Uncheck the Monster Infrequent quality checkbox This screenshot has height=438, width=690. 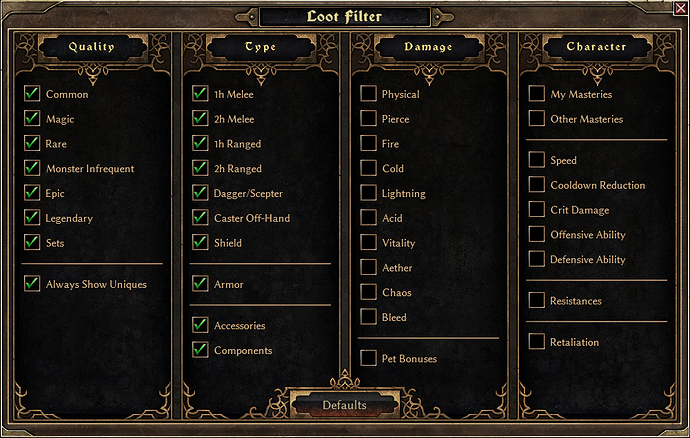pyautogui.click(x=32, y=168)
